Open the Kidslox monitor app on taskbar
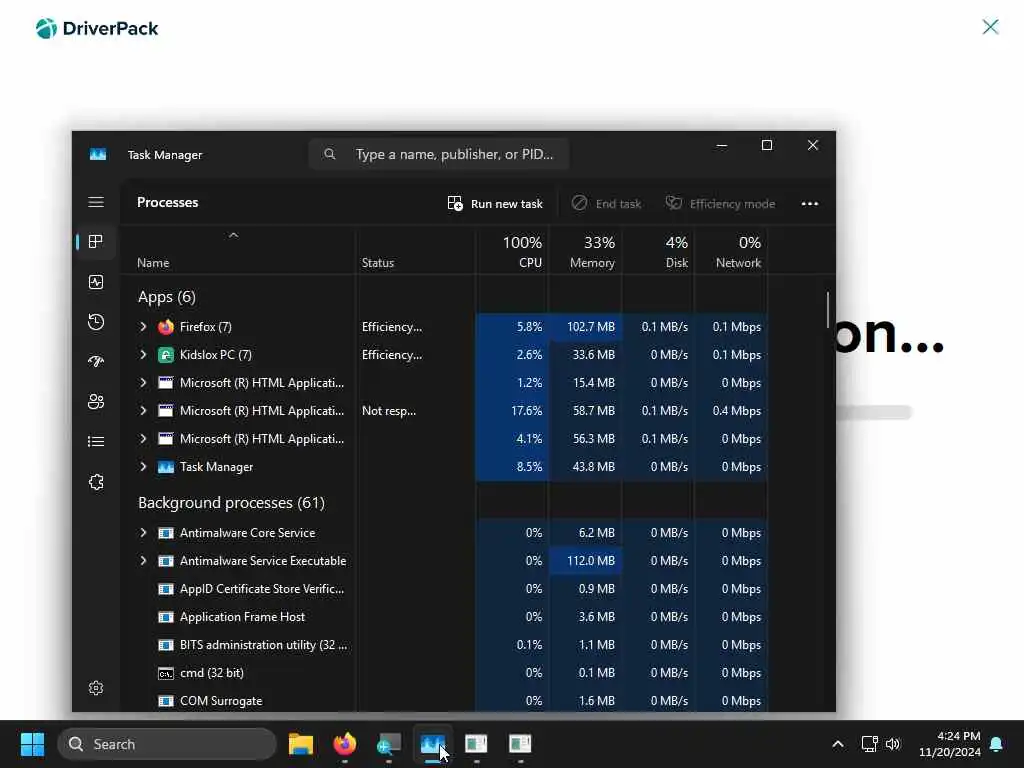1024x768 pixels. 389,744
